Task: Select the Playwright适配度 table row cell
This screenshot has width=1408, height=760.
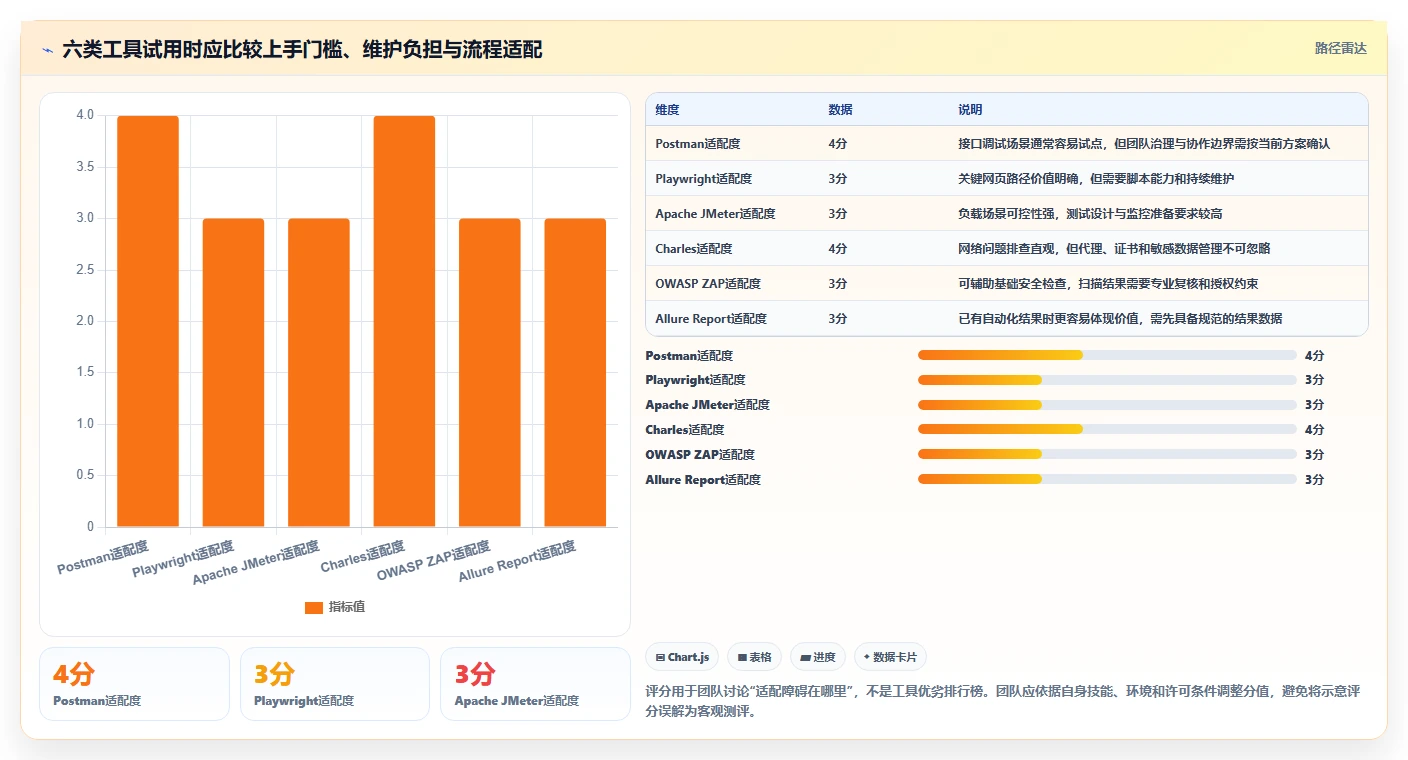Action: (703, 179)
